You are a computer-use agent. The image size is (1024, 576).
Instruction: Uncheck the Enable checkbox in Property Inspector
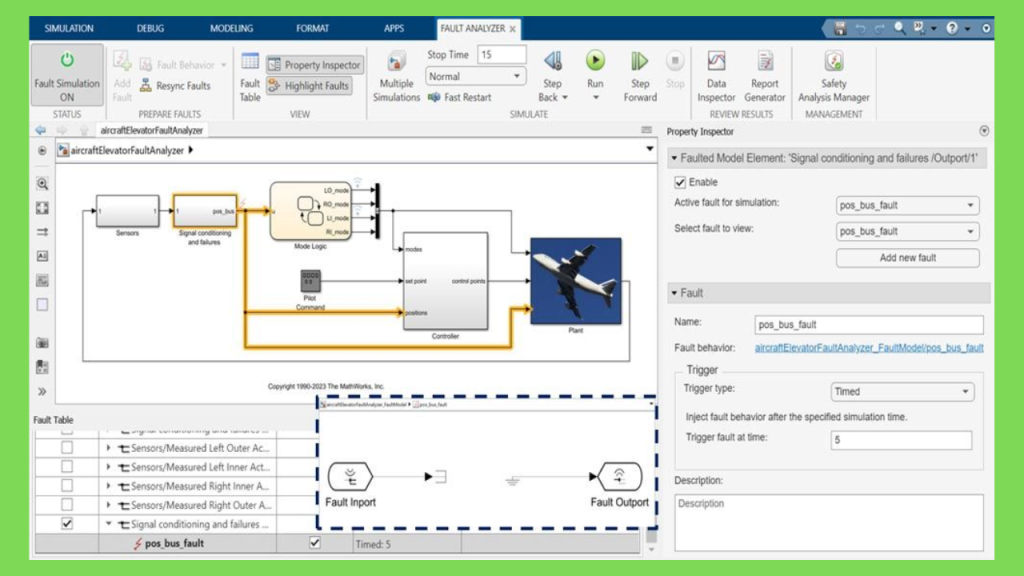[680, 182]
